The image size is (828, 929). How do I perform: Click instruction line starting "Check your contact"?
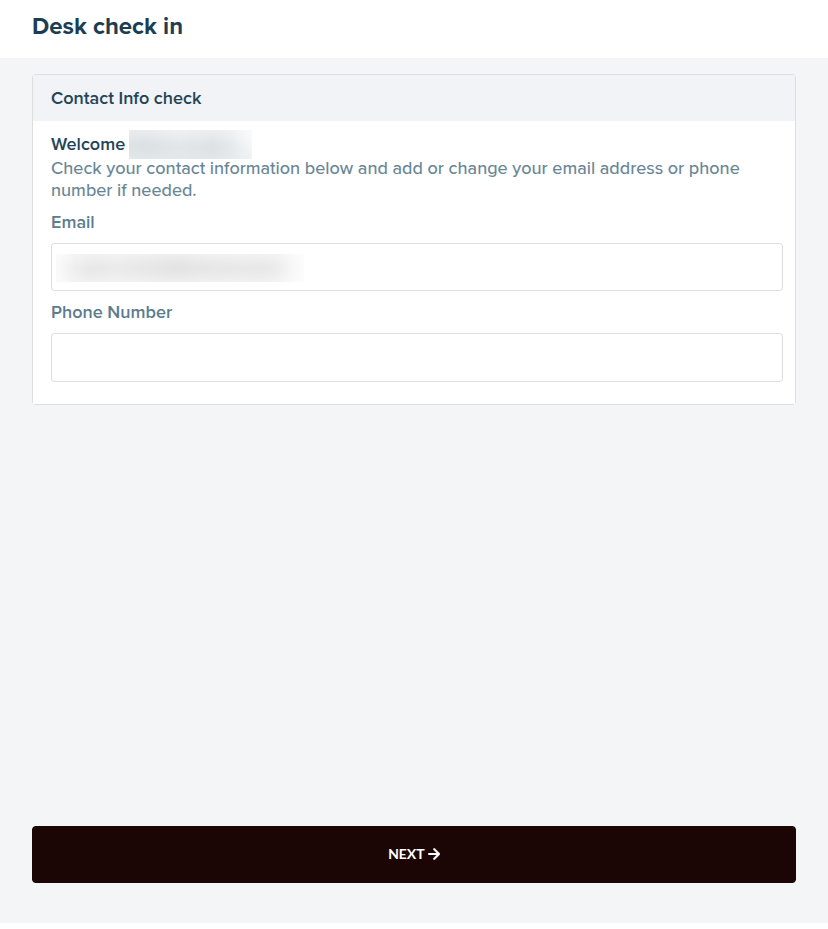[395, 168]
